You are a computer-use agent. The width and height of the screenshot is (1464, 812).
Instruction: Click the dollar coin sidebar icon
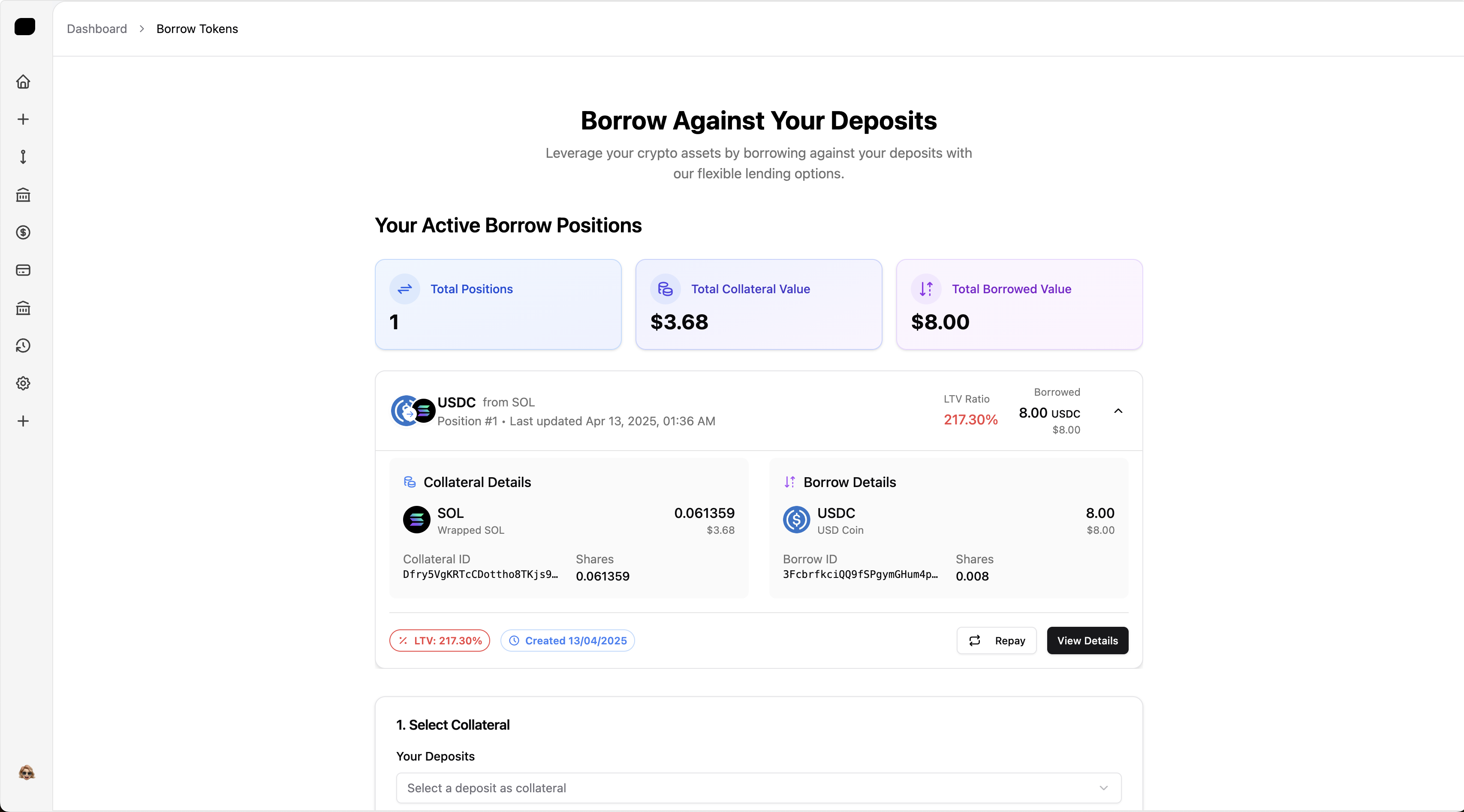tap(23, 232)
